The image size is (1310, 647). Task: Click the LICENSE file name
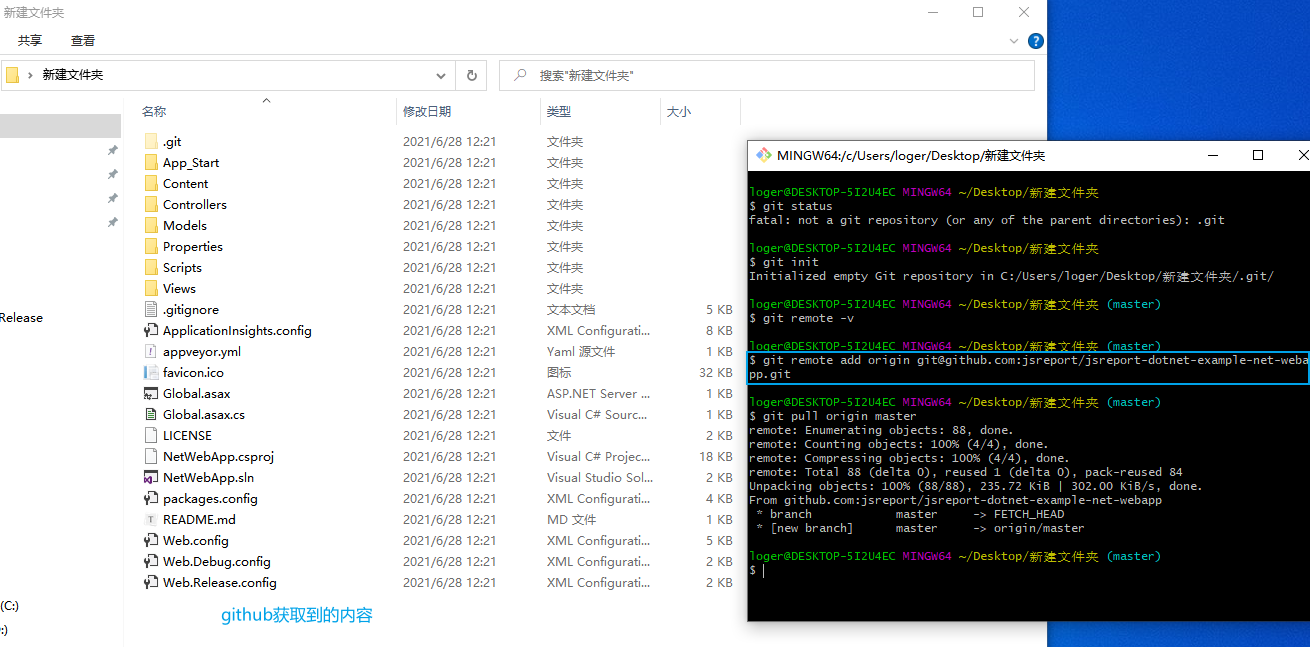point(188,436)
